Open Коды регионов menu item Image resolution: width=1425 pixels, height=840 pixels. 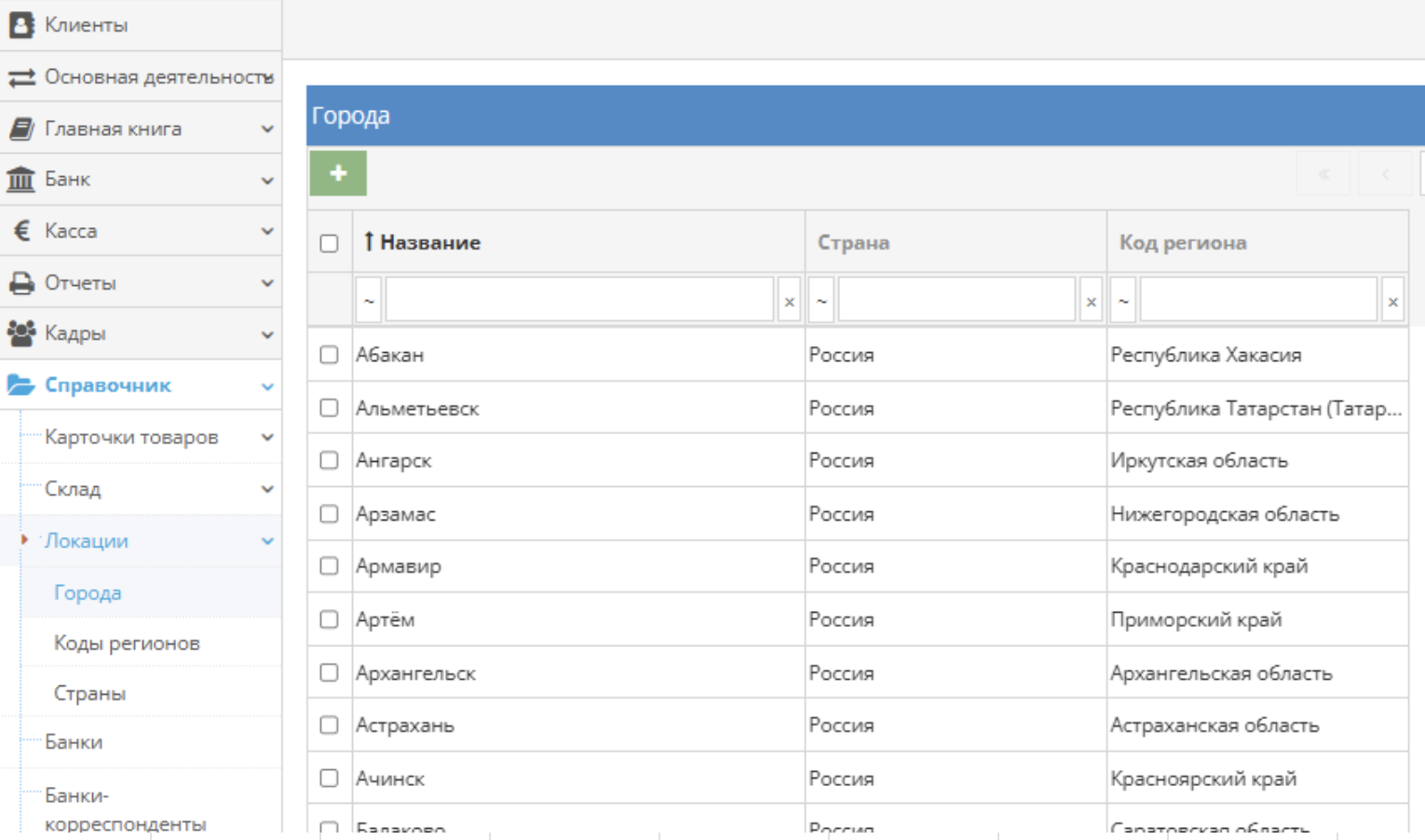click(127, 644)
